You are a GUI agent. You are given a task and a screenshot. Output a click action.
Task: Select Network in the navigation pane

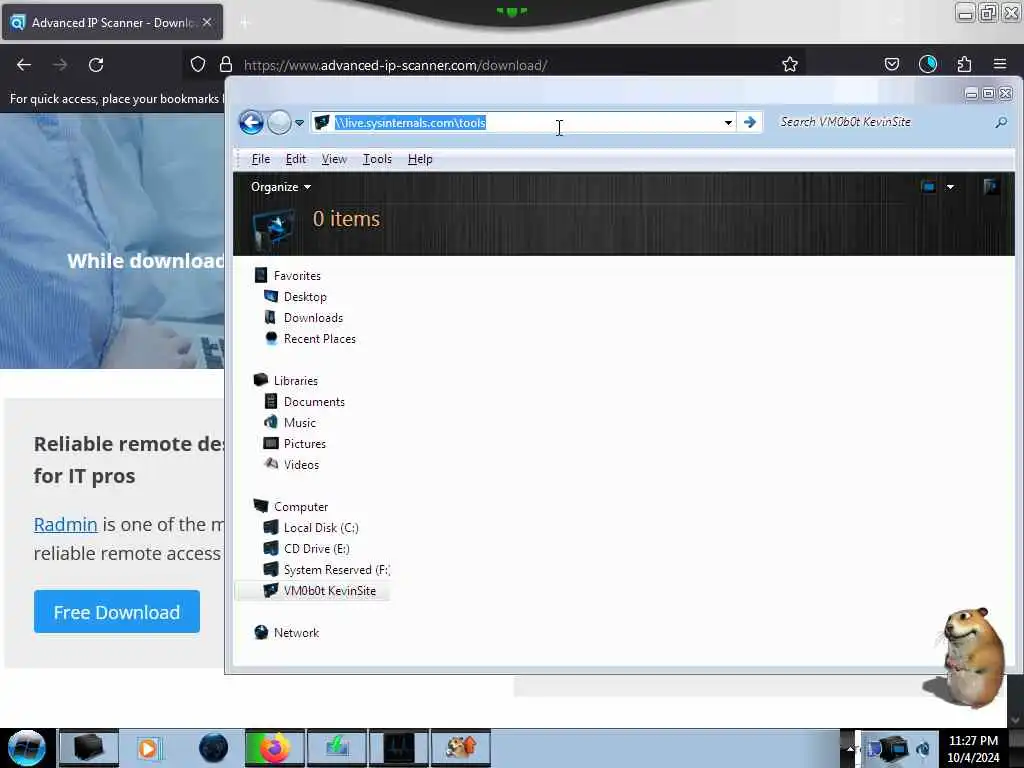296,632
